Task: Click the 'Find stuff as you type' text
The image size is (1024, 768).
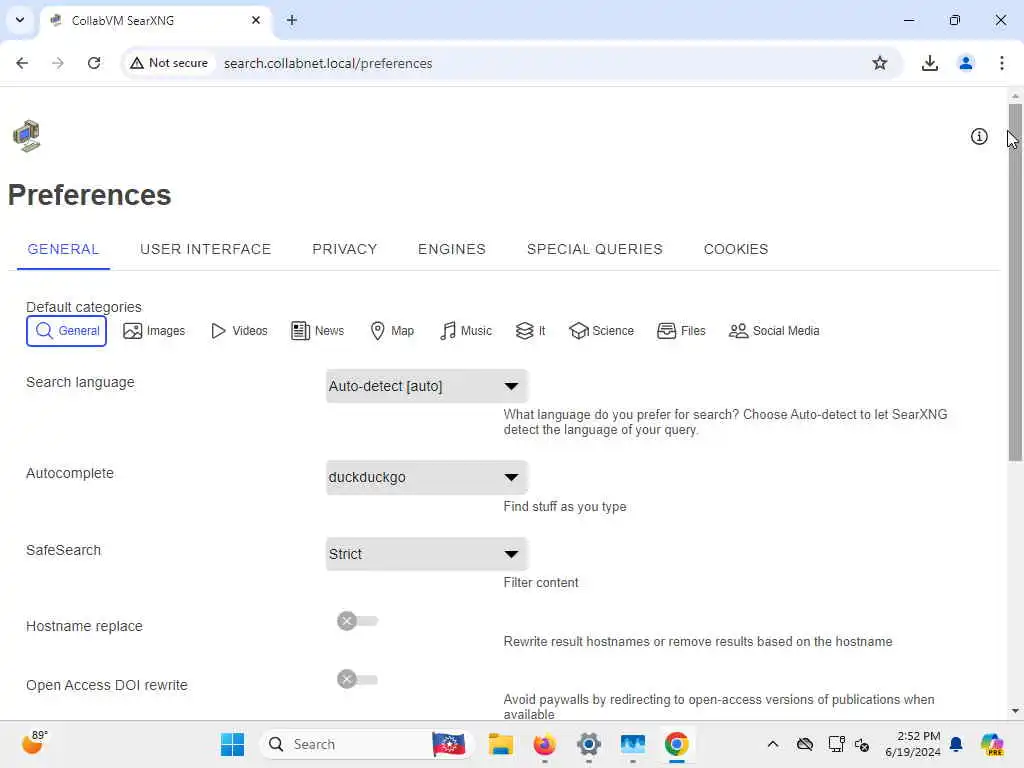Action: tap(564, 507)
